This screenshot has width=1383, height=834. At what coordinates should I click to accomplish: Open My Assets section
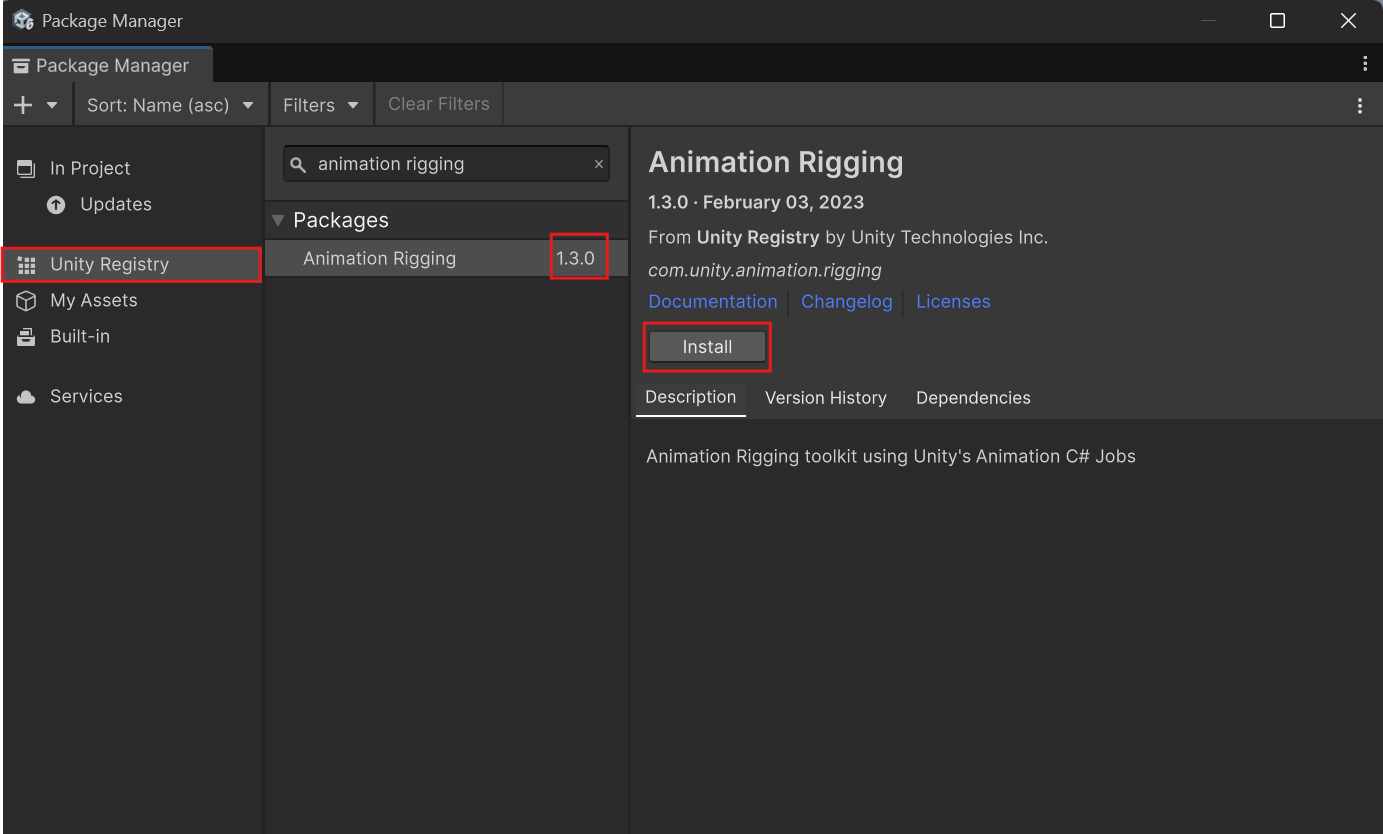point(94,300)
